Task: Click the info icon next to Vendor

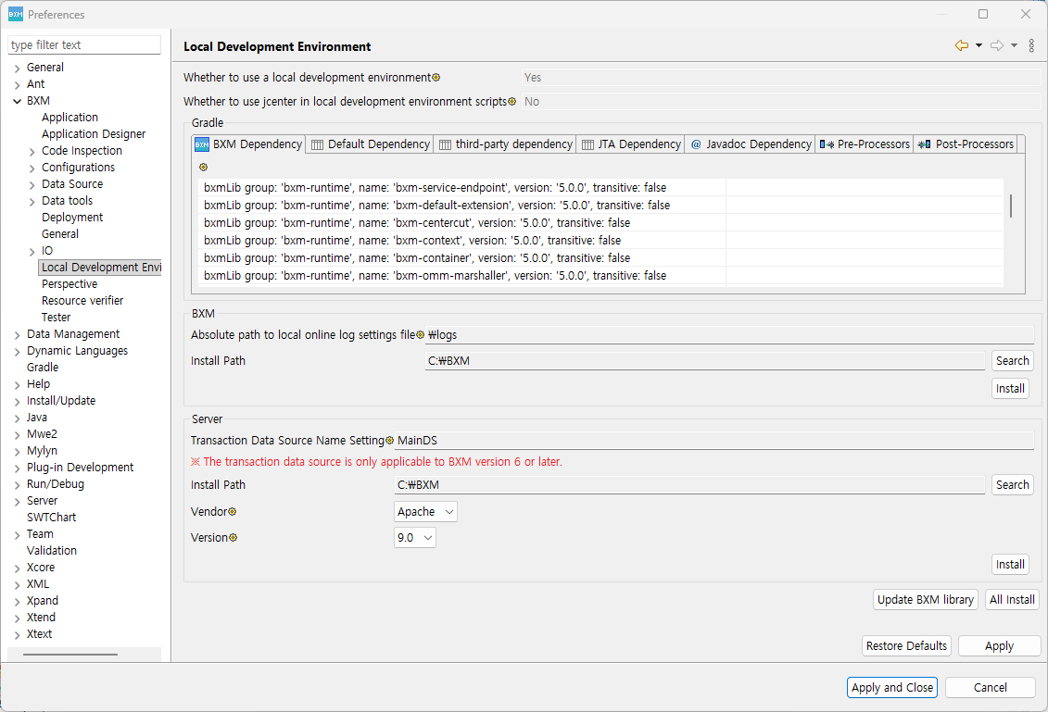Action: pyautogui.click(x=233, y=512)
